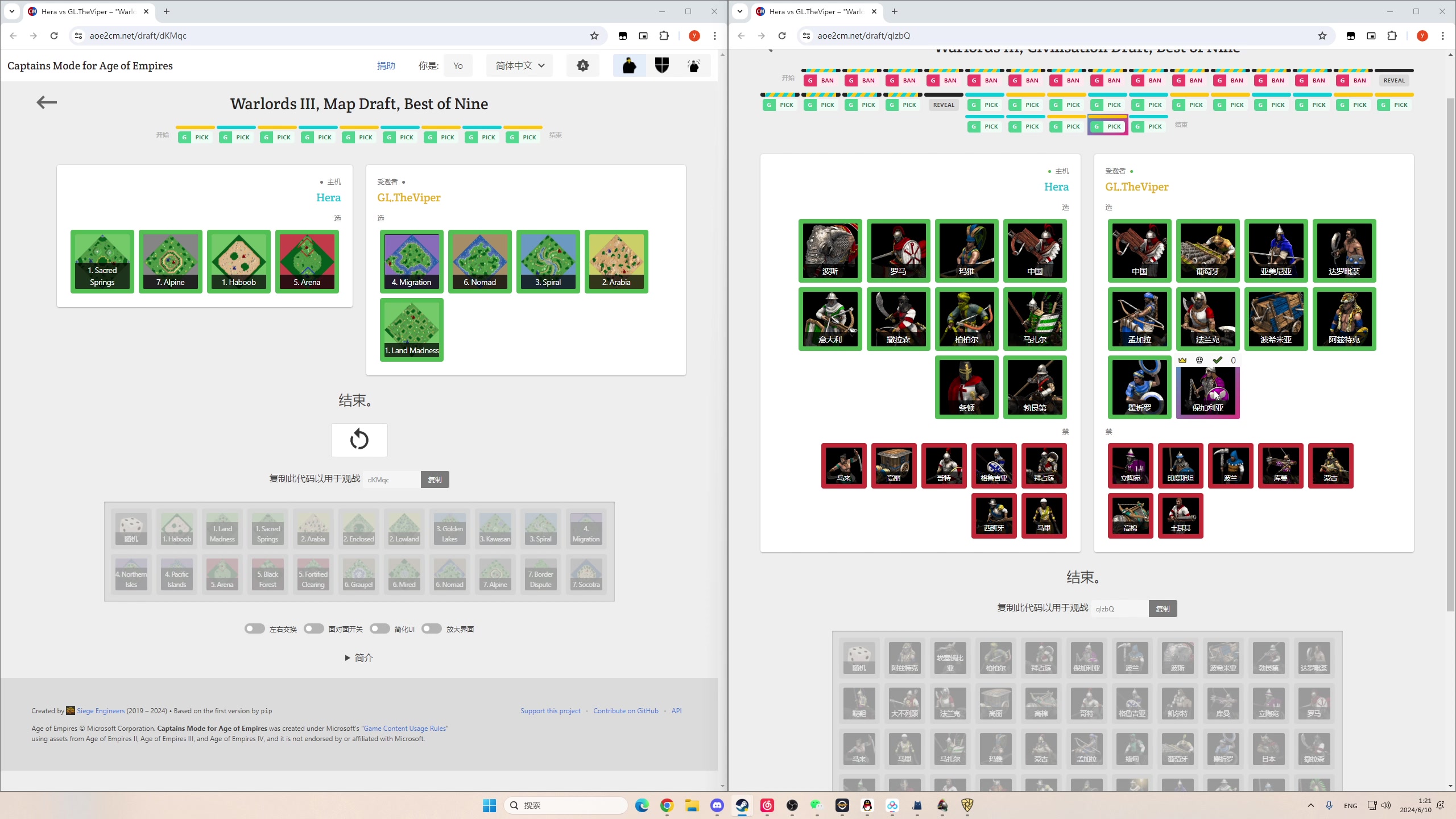The image size is (1456, 819).
Task: Click the 7. Socotra tile in map pool
Action: 586,574
